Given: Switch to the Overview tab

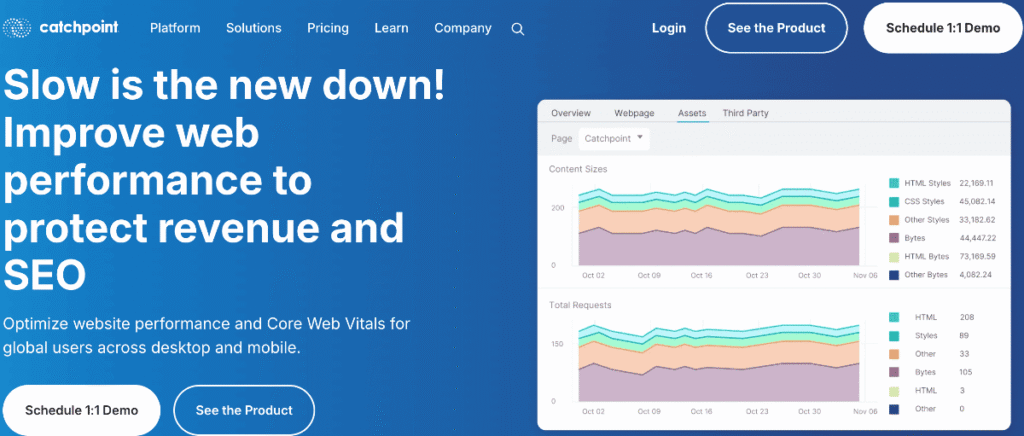Looking at the screenshot, I should [x=571, y=113].
